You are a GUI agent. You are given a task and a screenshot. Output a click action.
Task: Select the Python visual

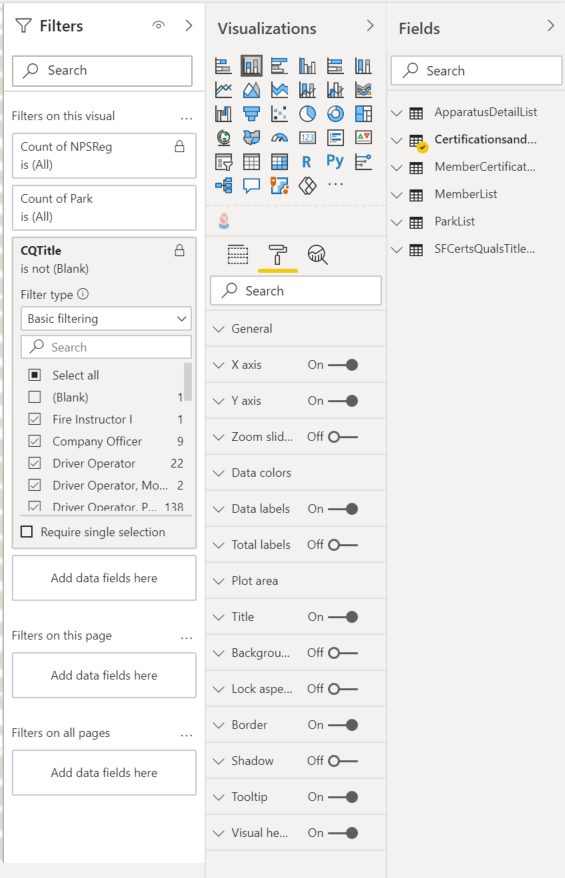[x=335, y=162]
